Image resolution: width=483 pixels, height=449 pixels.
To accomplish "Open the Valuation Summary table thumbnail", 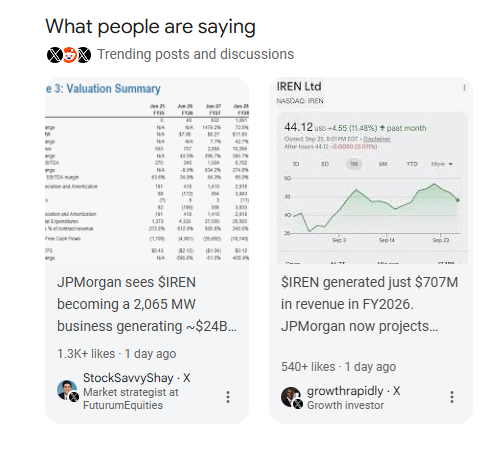I will pos(147,171).
